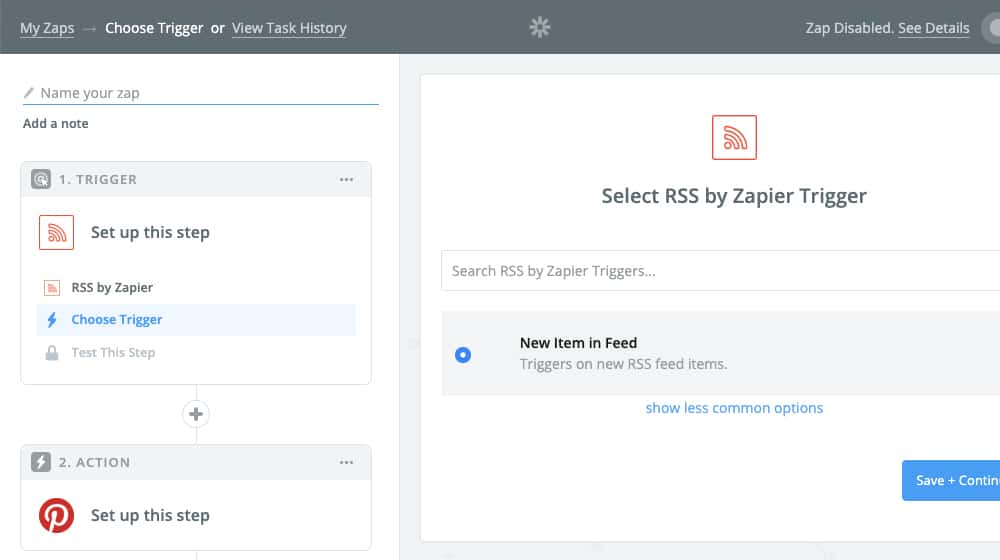This screenshot has height=560, width=1000.
Task: Open the Trigger step three-dot menu
Action: [346, 180]
